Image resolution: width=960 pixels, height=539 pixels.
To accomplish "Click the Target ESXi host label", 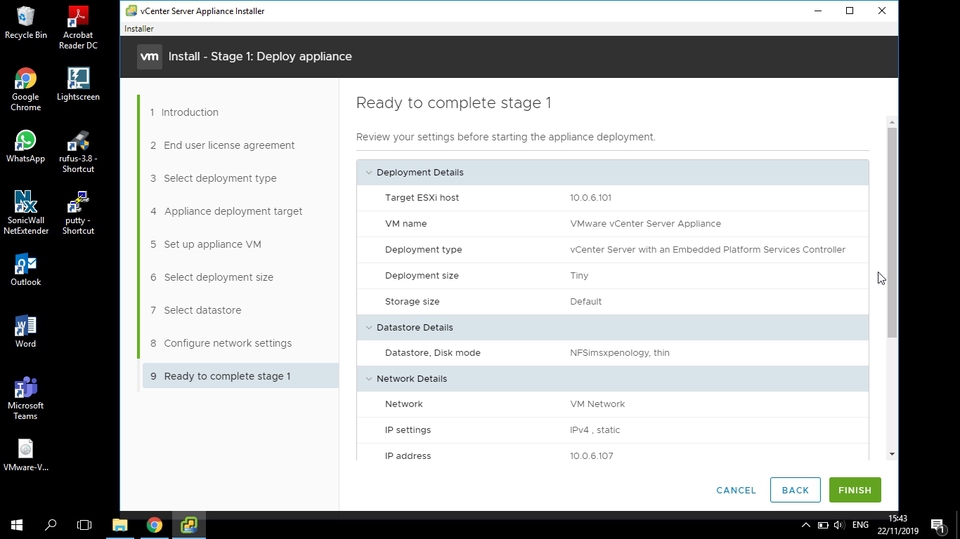I will [x=422, y=198].
